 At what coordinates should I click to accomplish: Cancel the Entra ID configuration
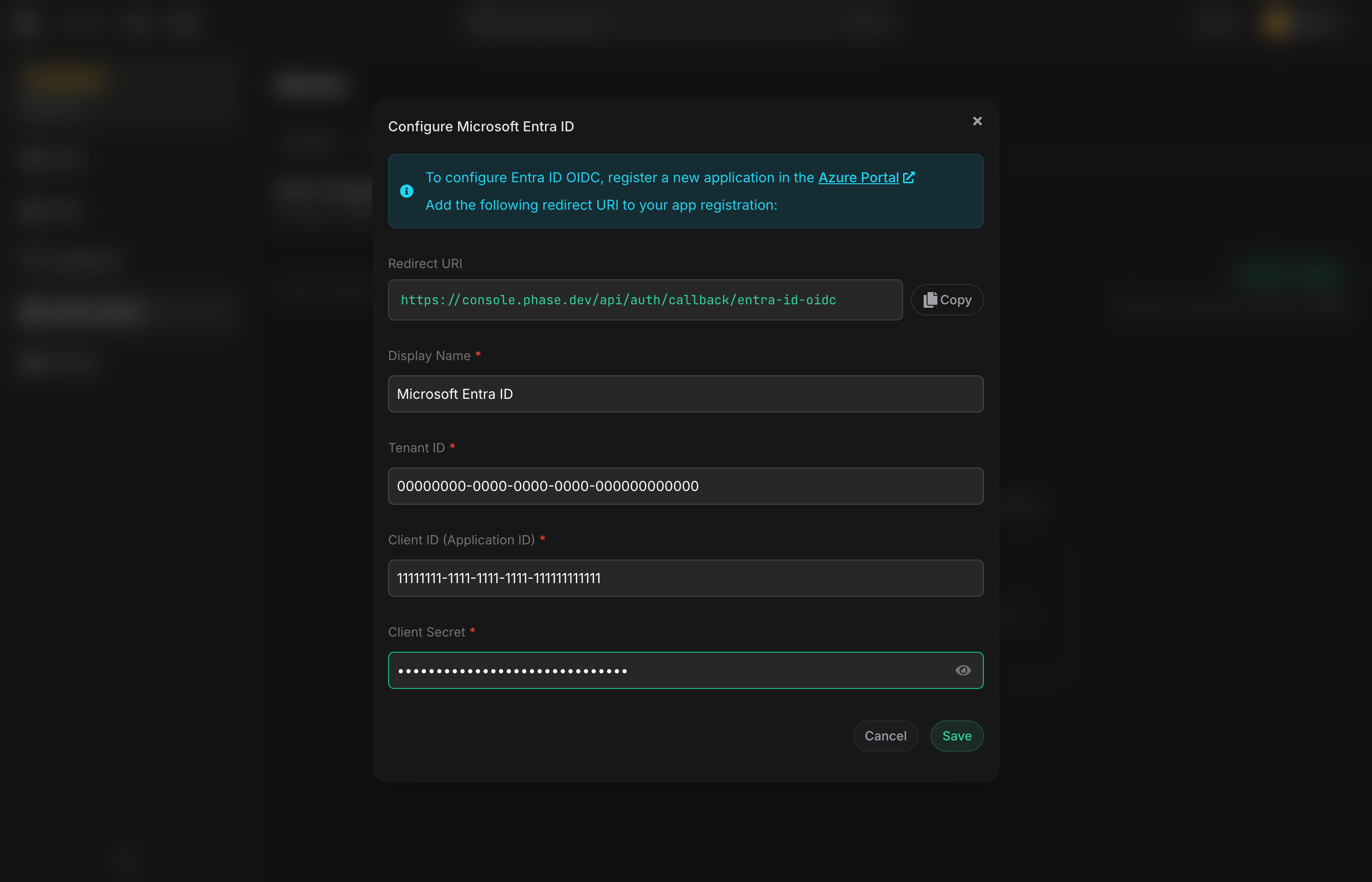click(885, 735)
